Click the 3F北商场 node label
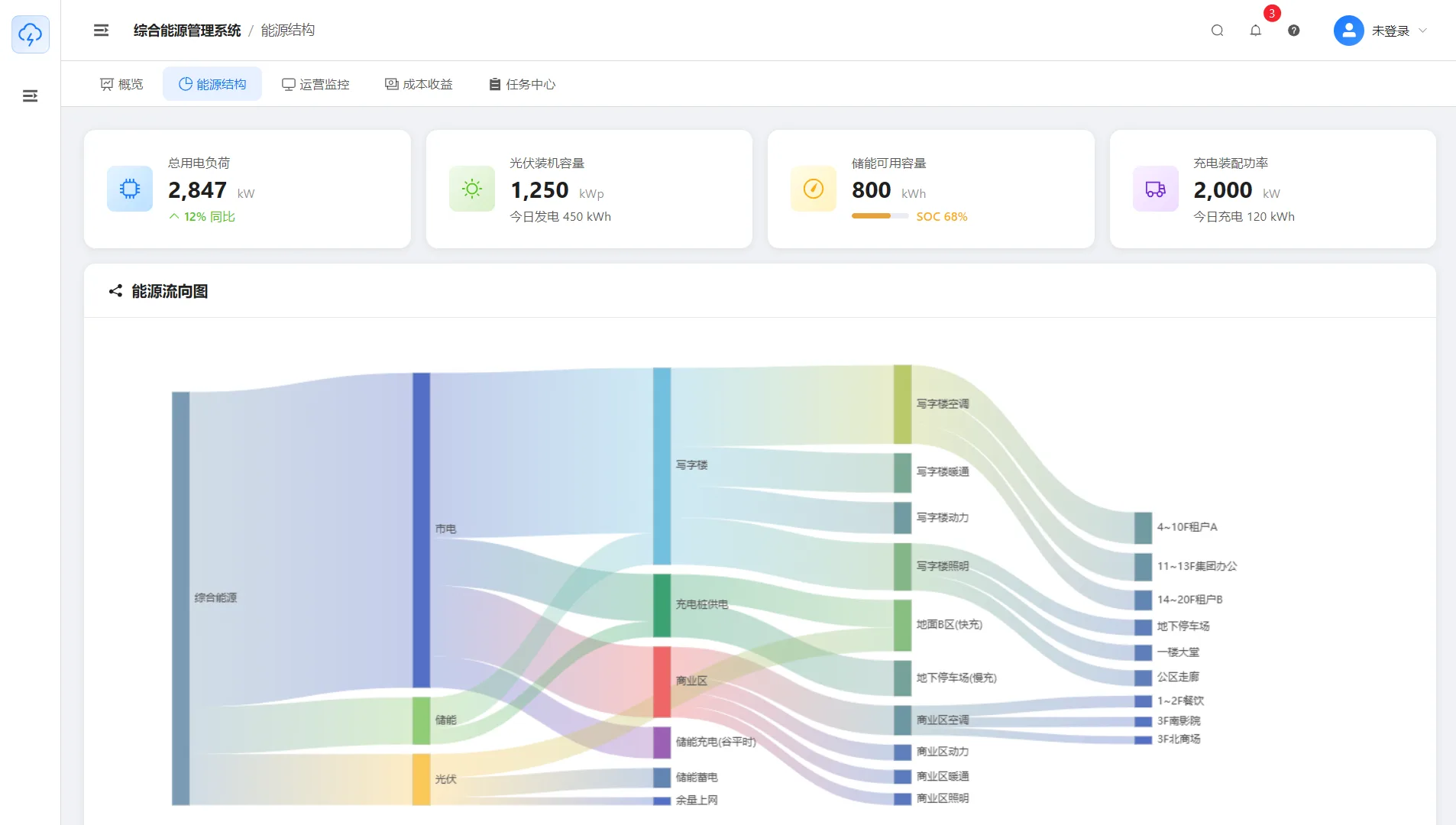The image size is (1456, 825). (x=1179, y=739)
